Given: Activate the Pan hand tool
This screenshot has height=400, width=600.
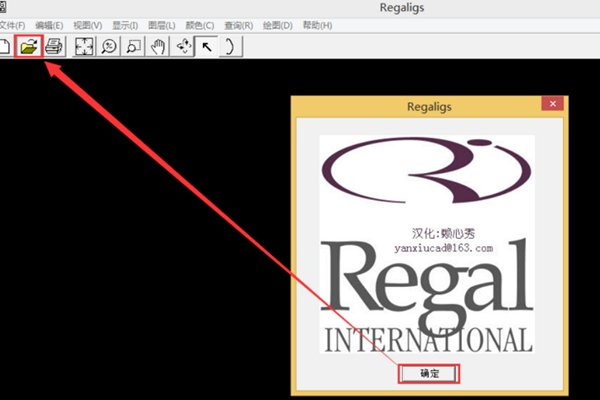Looking at the screenshot, I should 157,46.
